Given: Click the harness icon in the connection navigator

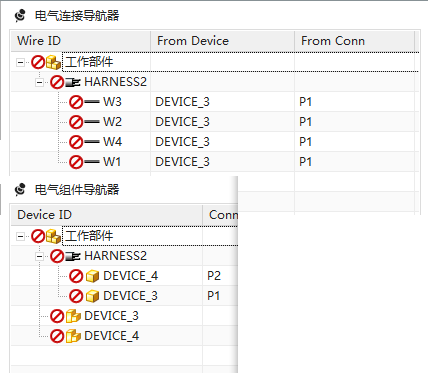Looking at the screenshot, I should coord(72,82).
